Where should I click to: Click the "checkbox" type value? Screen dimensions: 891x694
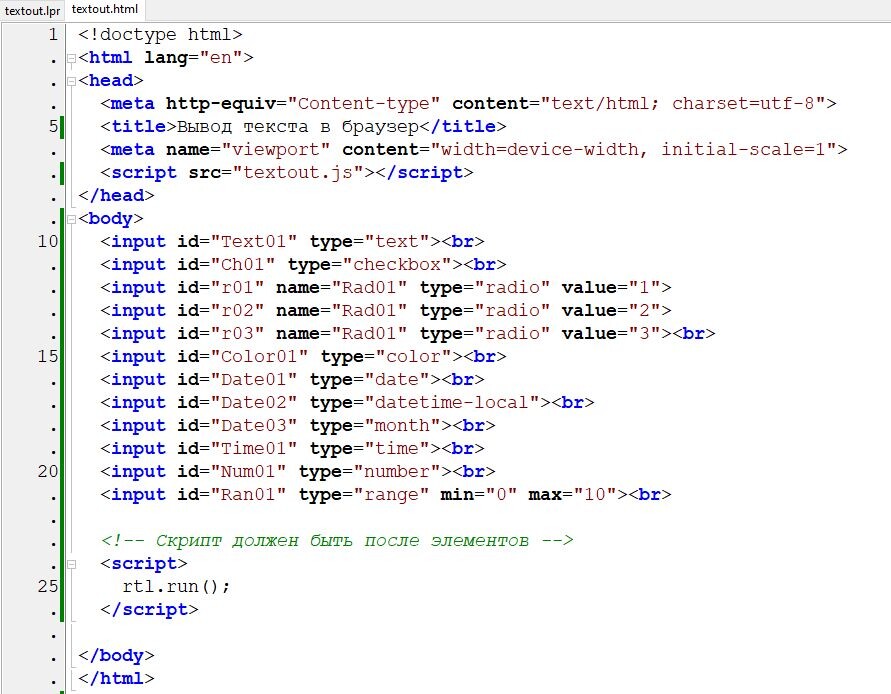point(397,264)
